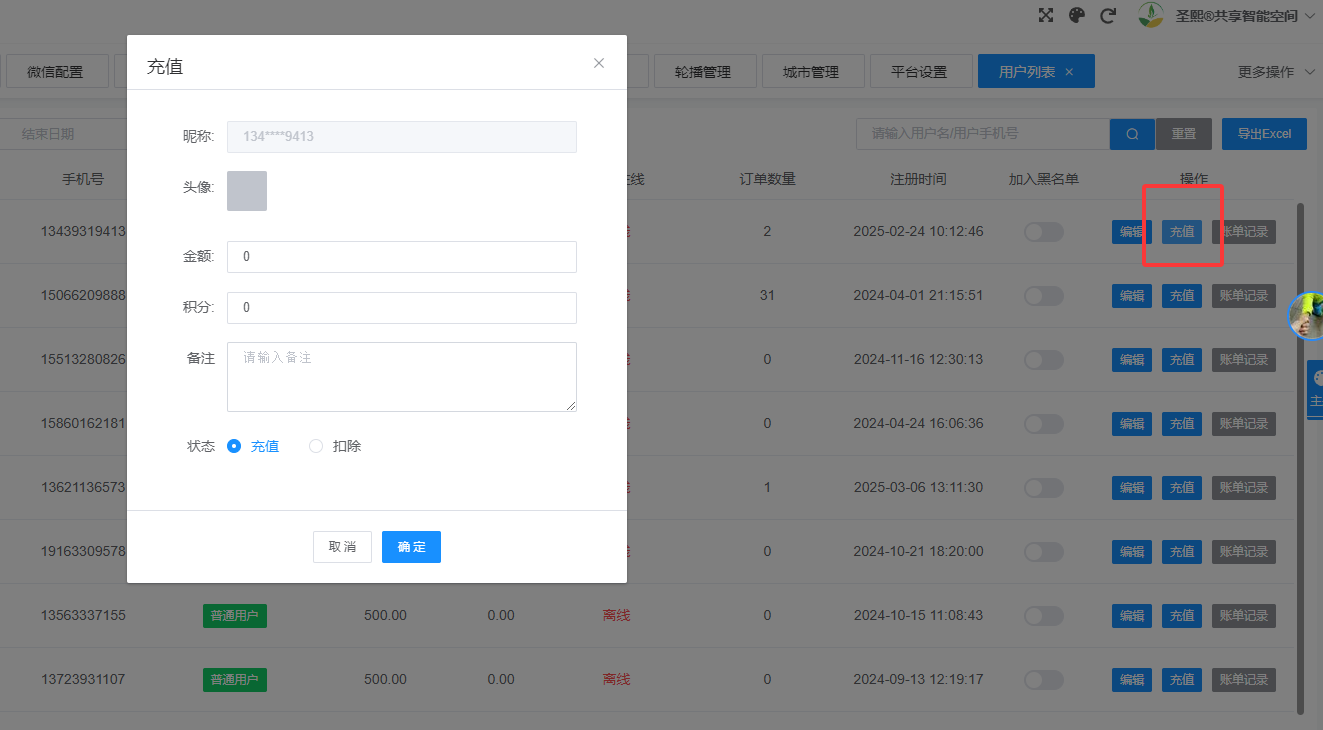Open the theme palette icon
1323x730 pixels.
(1076, 15)
